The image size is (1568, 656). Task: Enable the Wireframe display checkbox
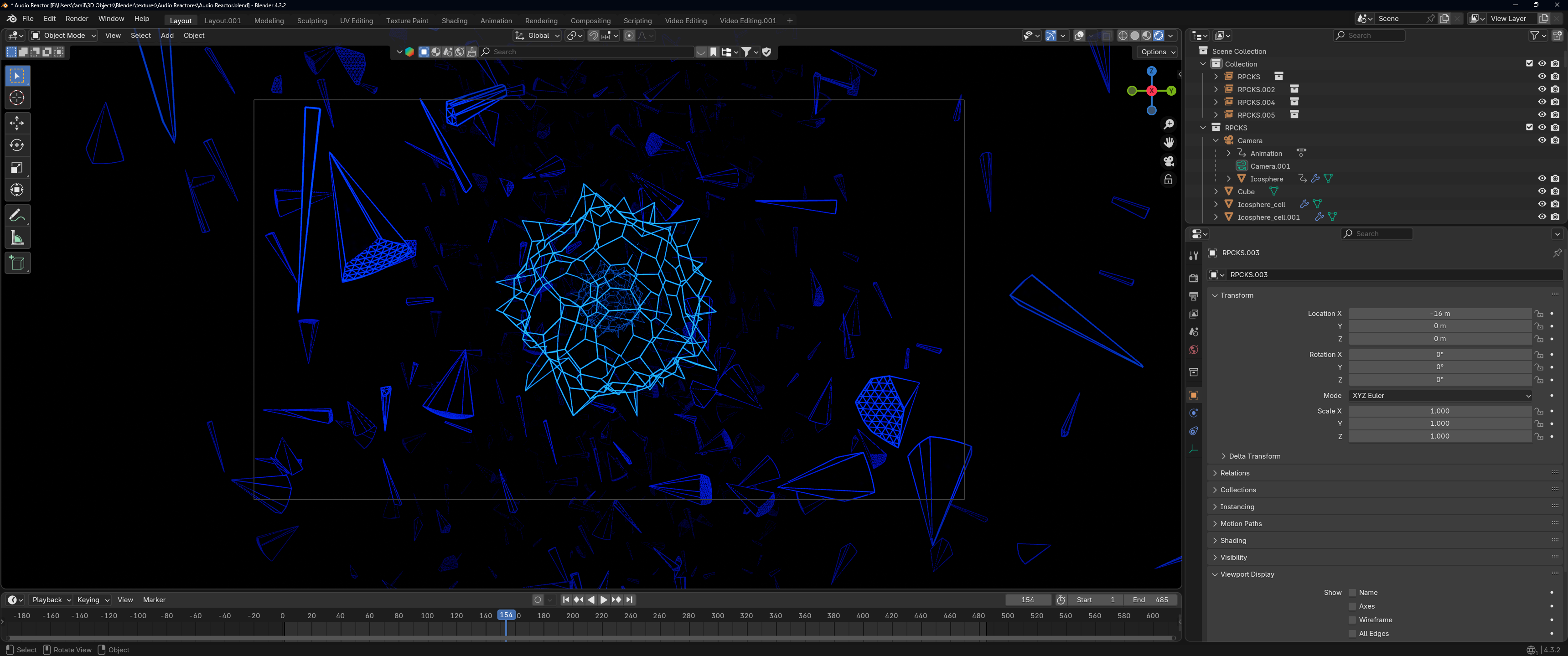click(1352, 620)
